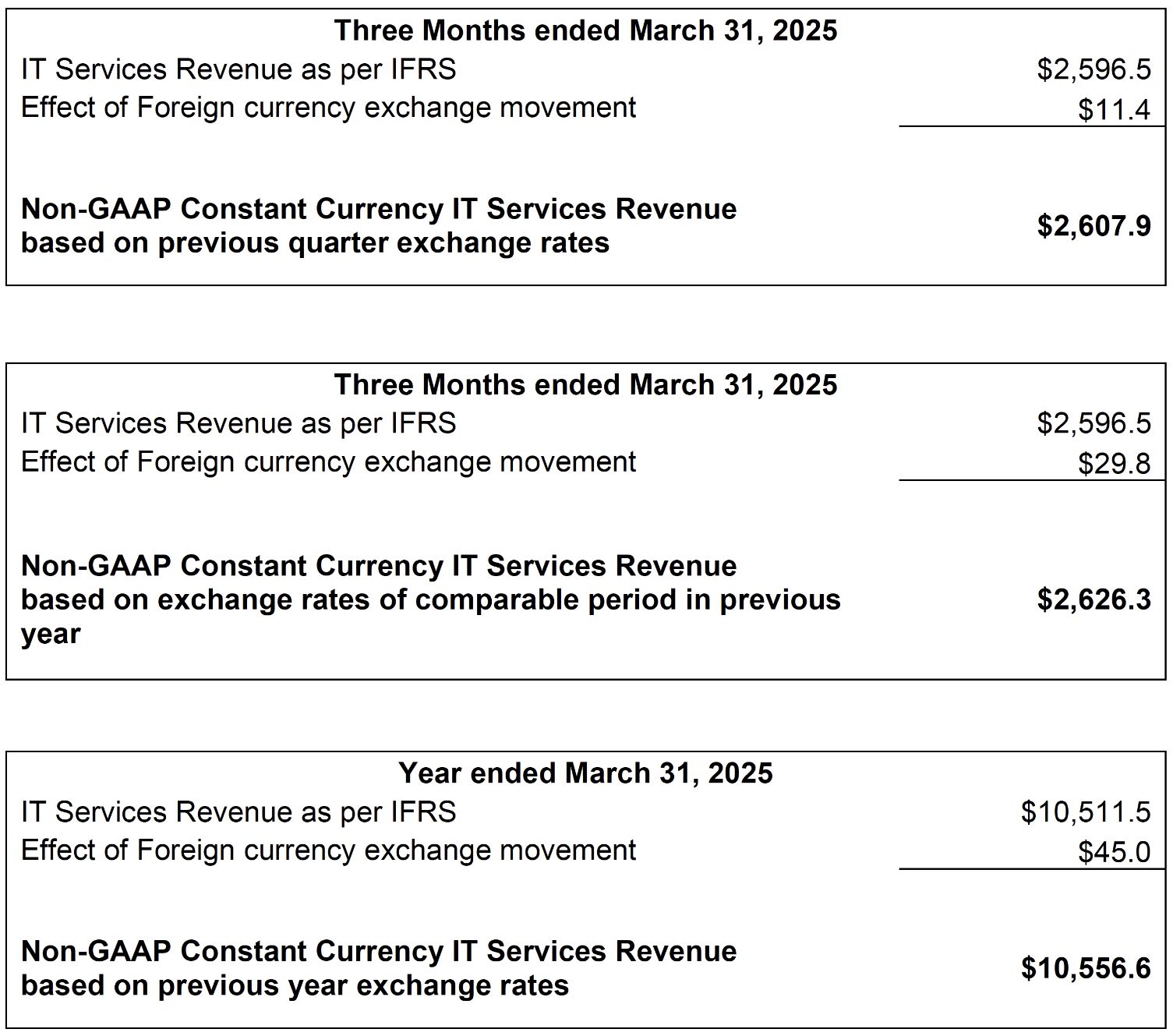
Task: Click first table's "Three Months ended" heading
Action: click(585, 30)
